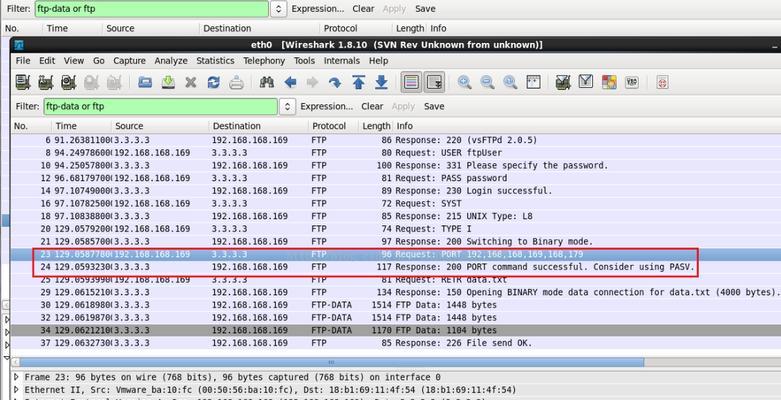Open the File menu
This screenshot has height=400, width=781.
[23, 61]
